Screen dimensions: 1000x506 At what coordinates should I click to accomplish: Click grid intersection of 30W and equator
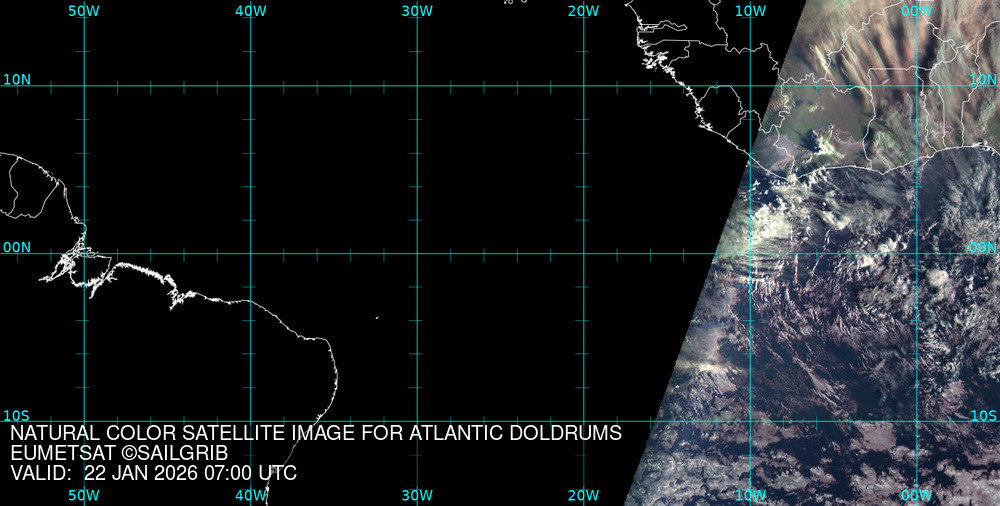click(x=417, y=253)
